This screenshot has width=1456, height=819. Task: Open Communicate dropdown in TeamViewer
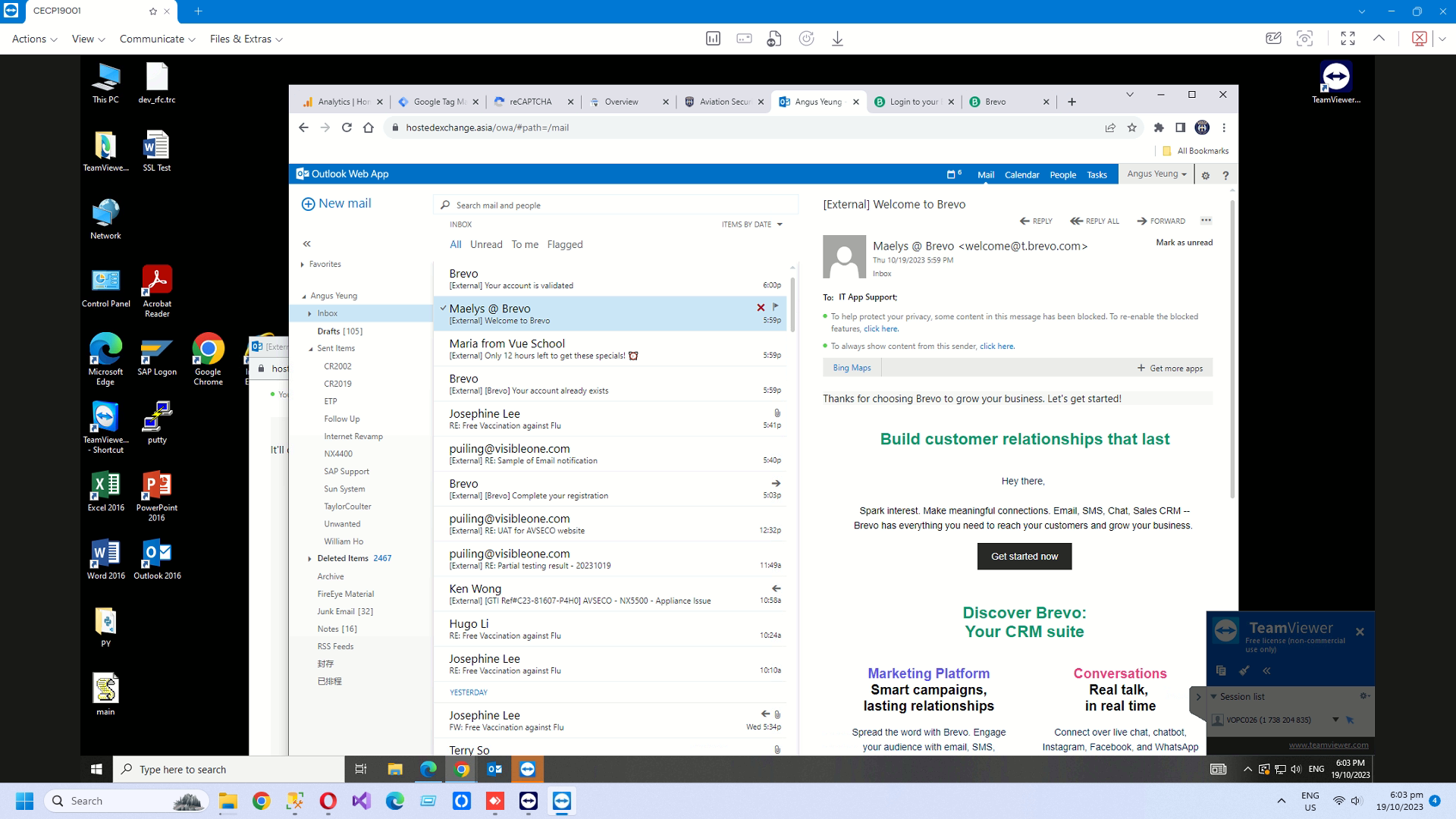pyautogui.click(x=157, y=39)
